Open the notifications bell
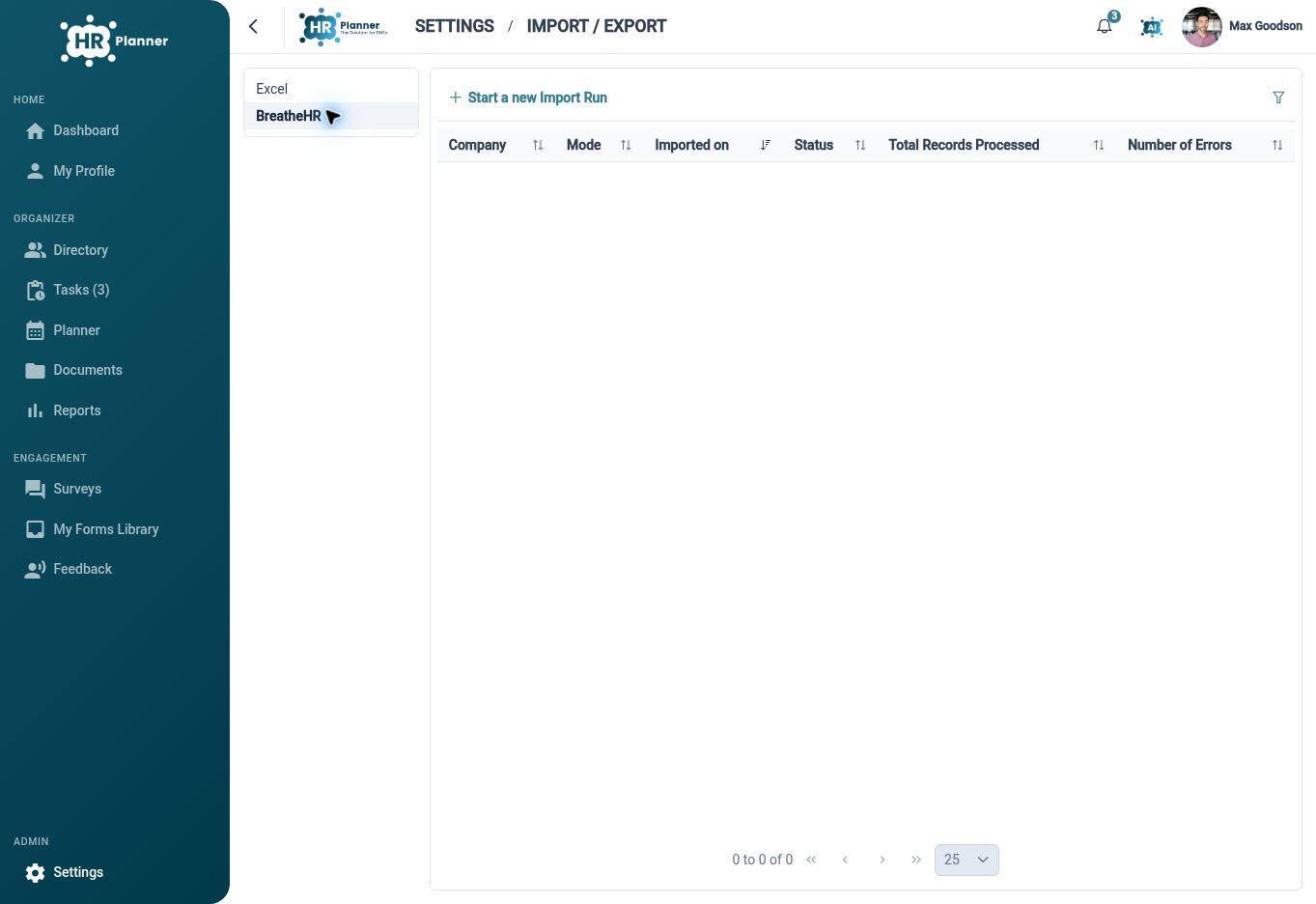The height and width of the screenshot is (904, 1316). pos(1105,26)
